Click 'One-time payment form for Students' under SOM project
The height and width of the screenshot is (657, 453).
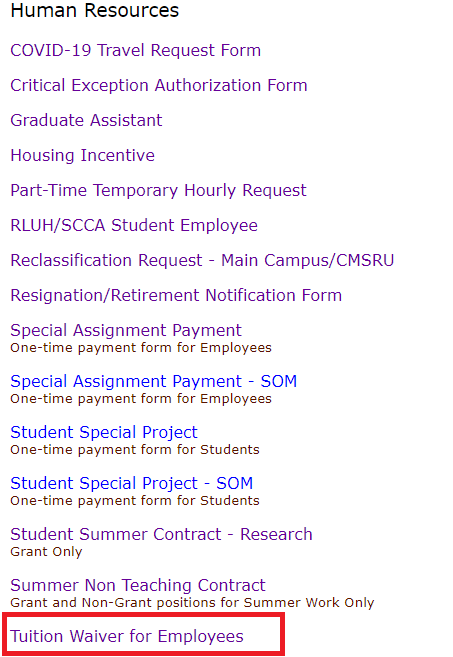(x=135, y=501)
